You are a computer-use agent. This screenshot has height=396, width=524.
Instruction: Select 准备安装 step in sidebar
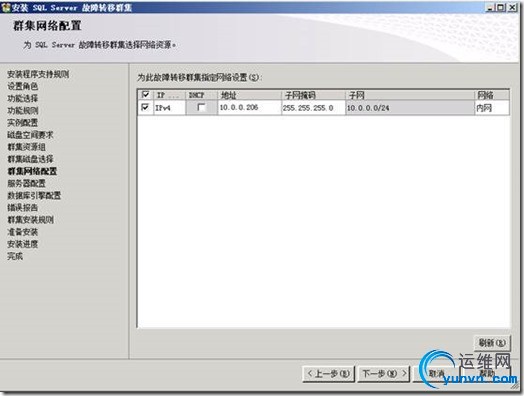[23, 232]
